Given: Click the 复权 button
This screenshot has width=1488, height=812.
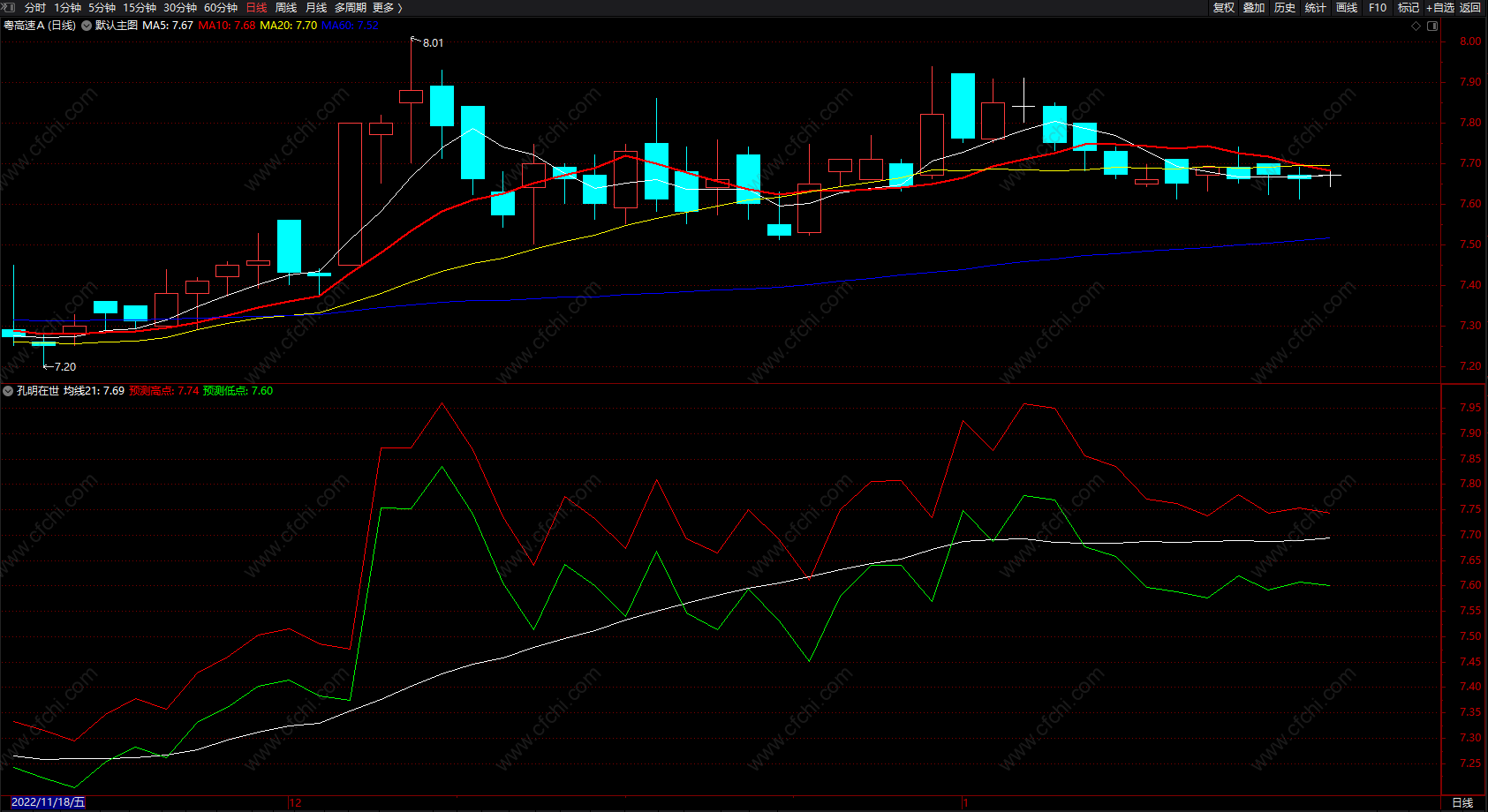Looking at the screenshot, I should 1224,8.
